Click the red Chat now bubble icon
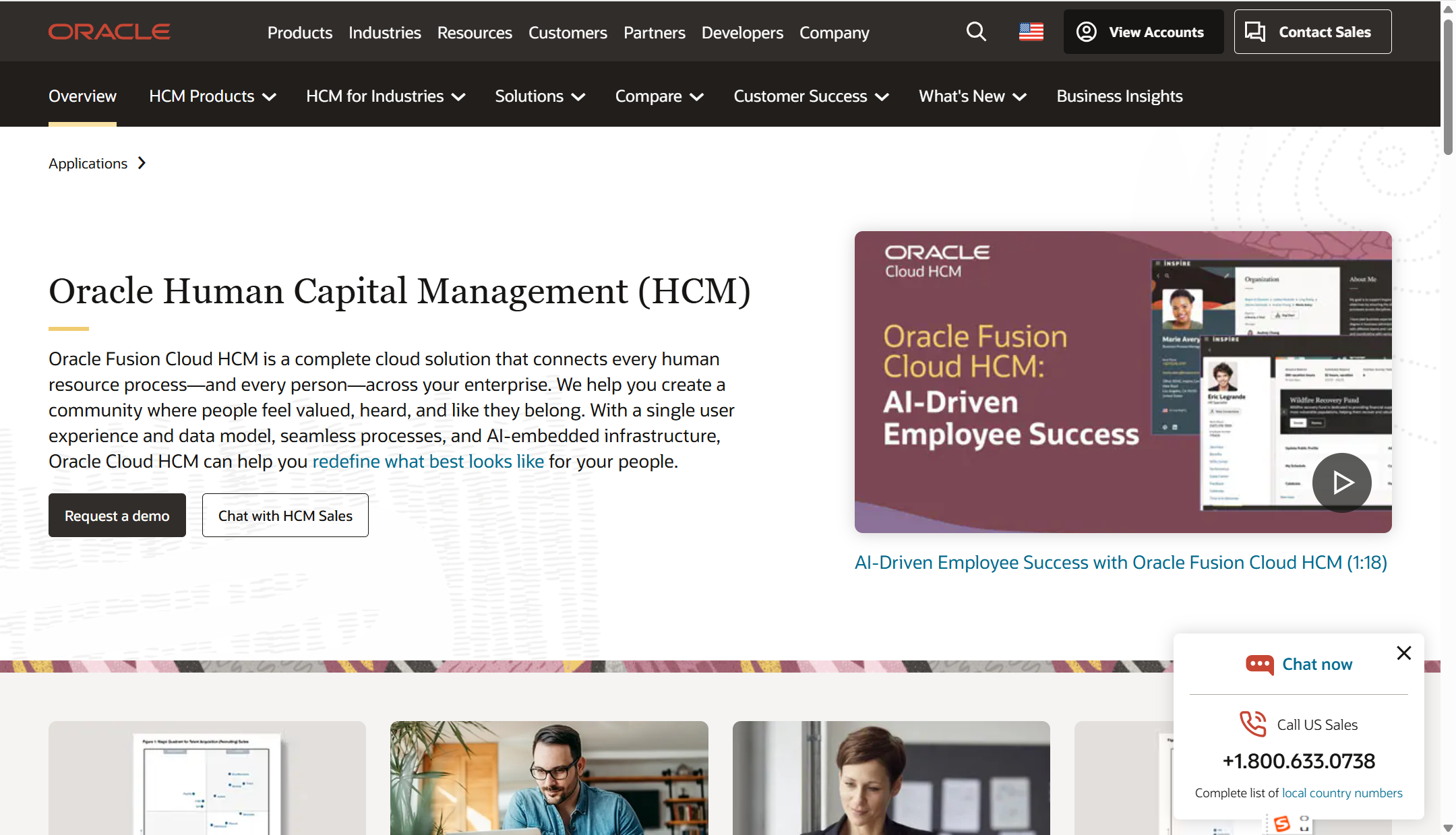Screen dimensions: 1456x835 1259,664
